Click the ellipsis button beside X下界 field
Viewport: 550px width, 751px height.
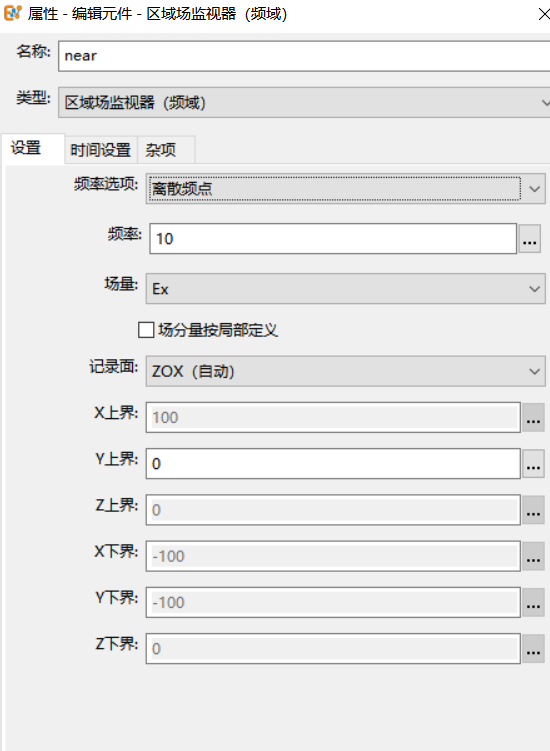533,556
